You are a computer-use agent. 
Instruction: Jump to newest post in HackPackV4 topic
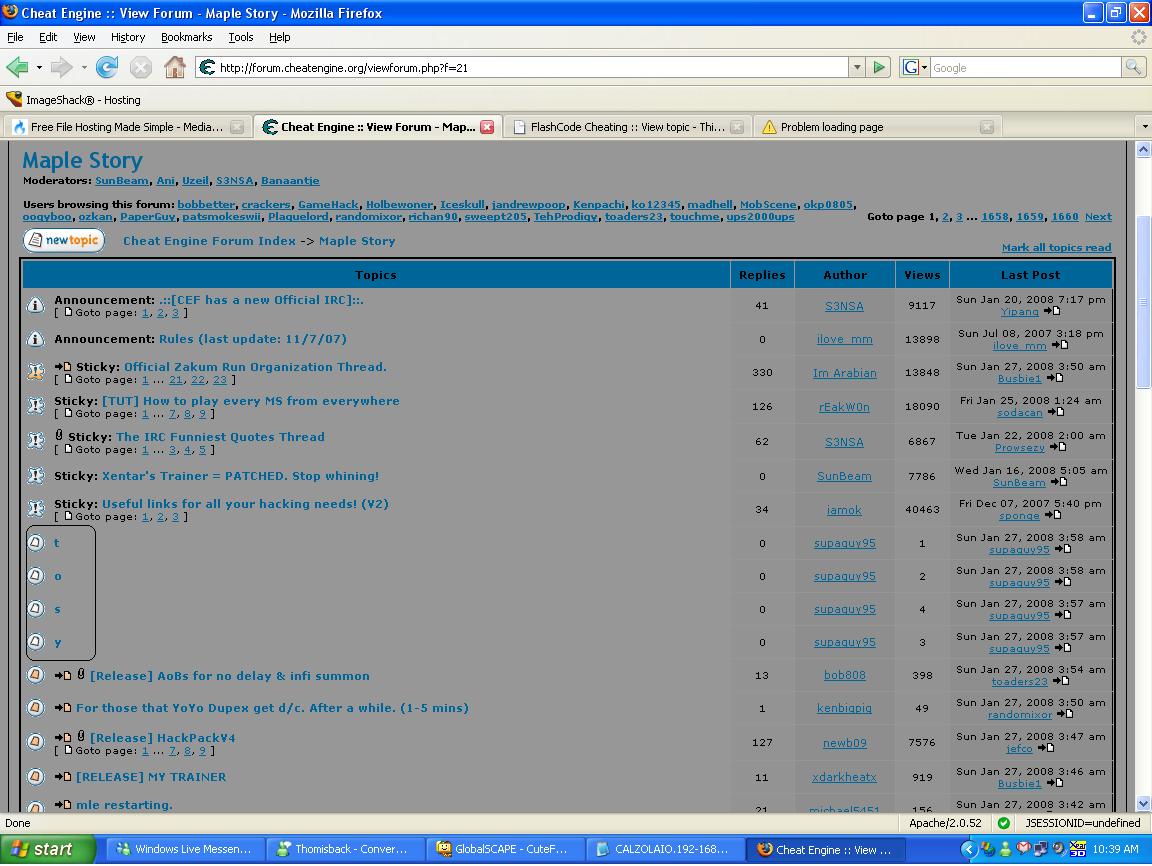click(62, 737)
